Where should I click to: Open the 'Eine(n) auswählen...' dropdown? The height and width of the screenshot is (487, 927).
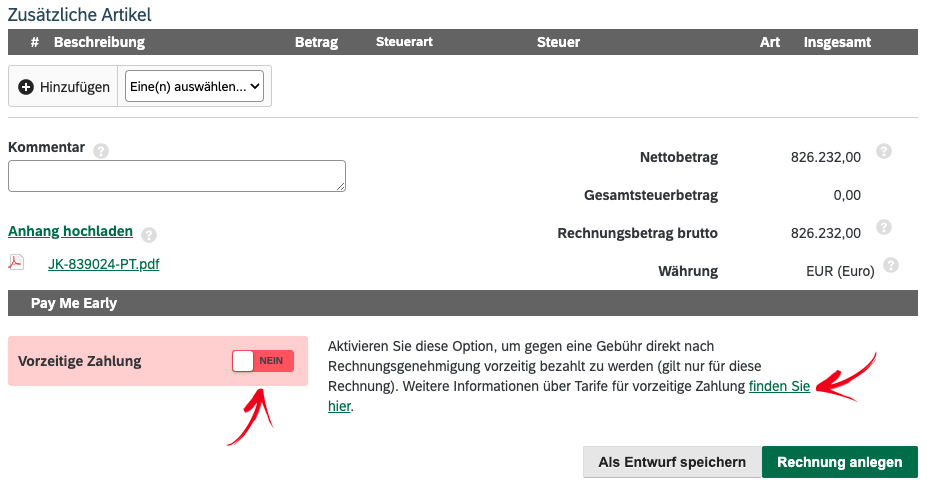[195, 86]
